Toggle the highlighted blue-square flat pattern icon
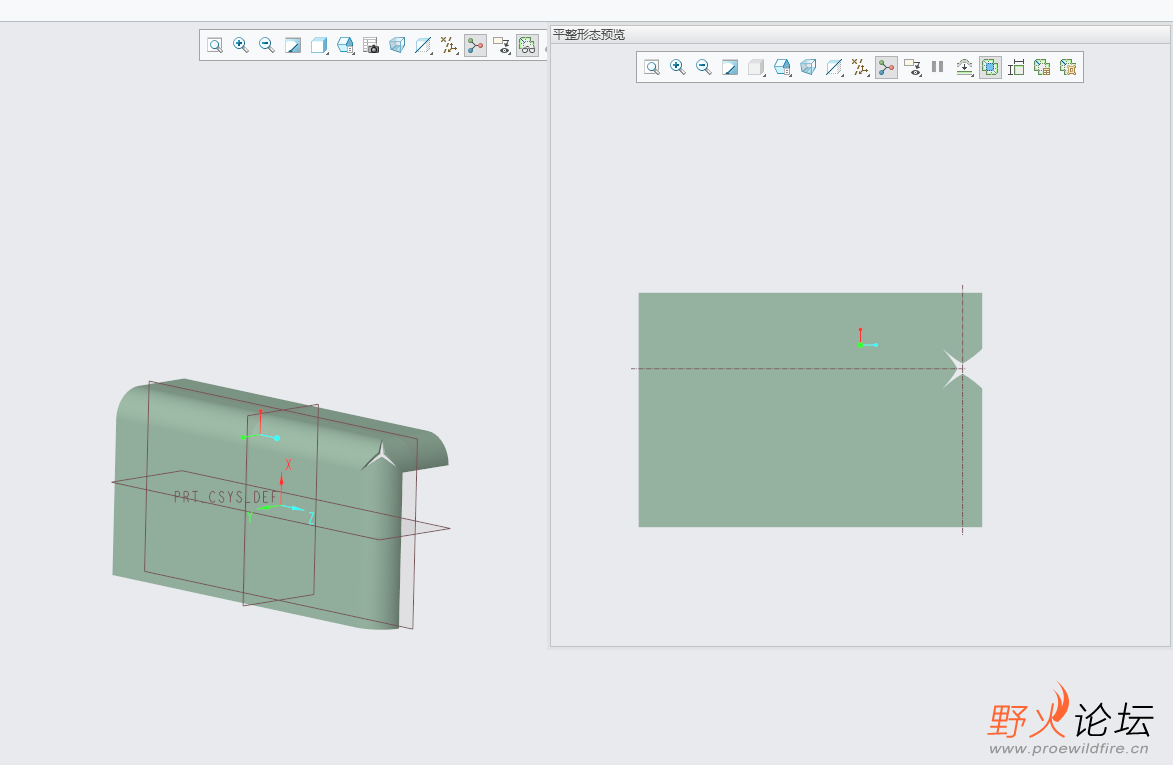This screenshot has height=765, width=1173. (990, 67)
